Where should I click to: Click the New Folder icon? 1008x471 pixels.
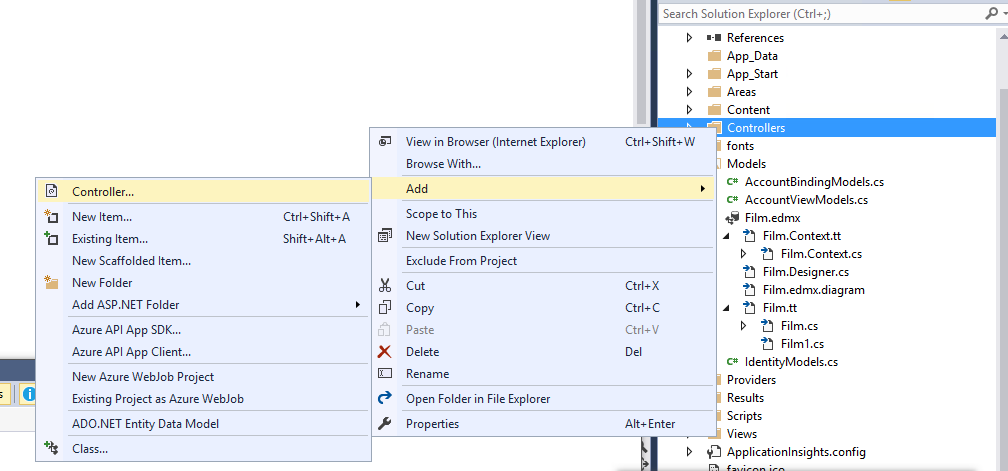51,282
